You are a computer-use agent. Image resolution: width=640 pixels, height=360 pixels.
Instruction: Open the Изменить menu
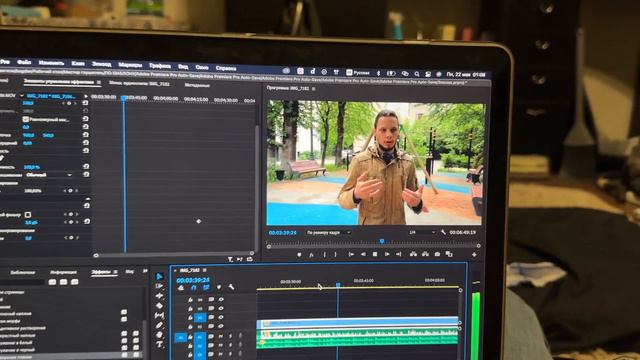pyautogui.click(x=51, y=63)
